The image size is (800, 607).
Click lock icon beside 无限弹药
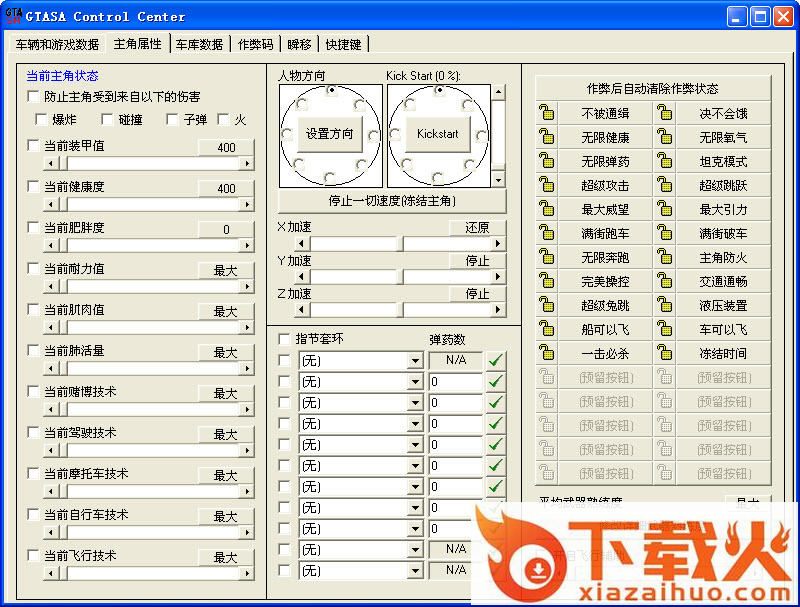547,161
